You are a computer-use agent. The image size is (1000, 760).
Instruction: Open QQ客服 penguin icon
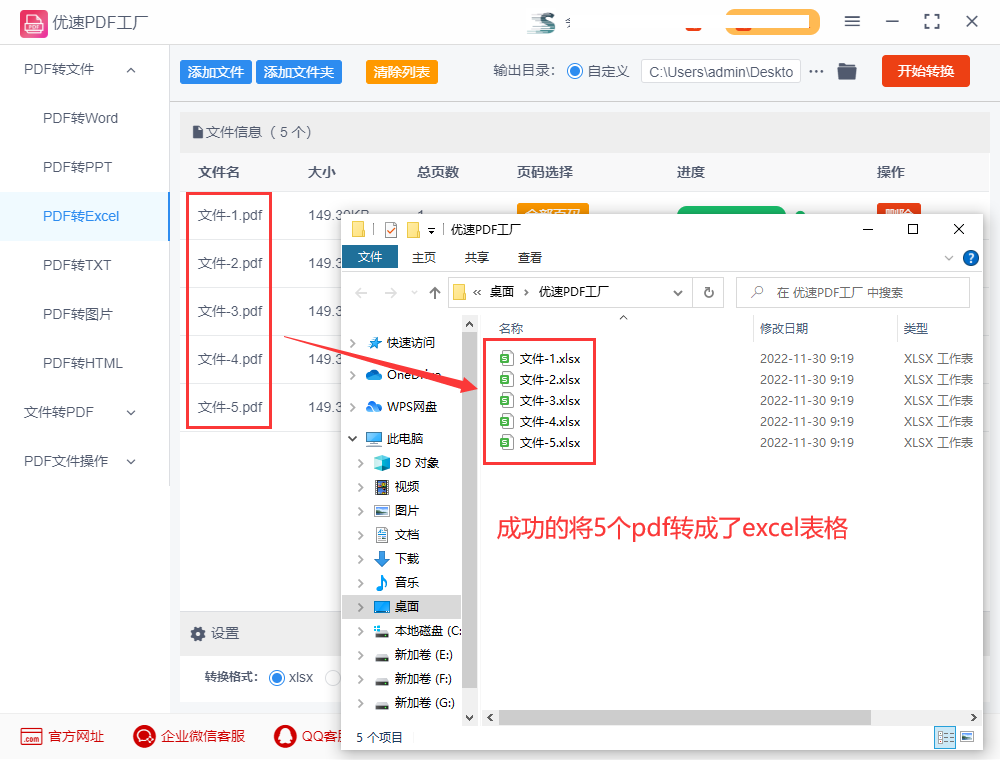tap(285, 736)
